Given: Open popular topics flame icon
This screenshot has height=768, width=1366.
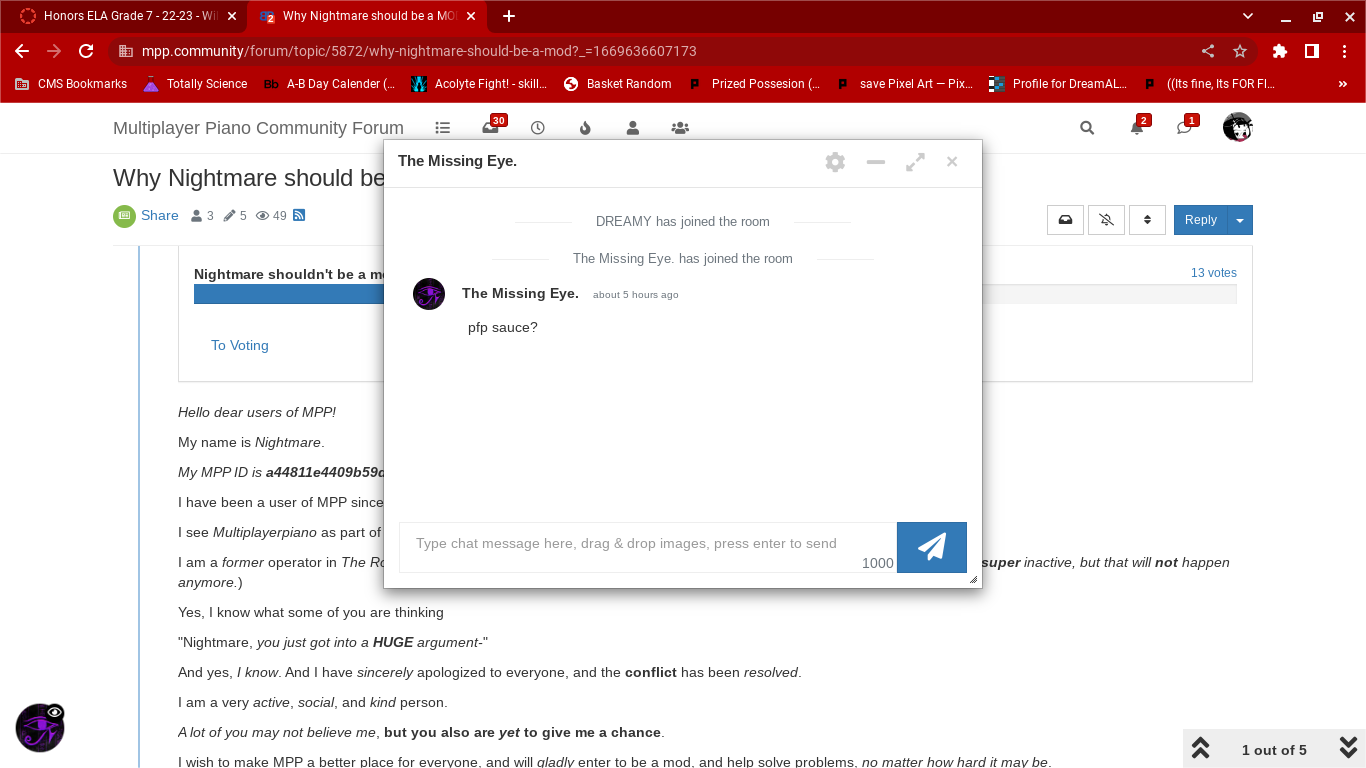Looking at the screenshot, I should (x=586, y=128).
